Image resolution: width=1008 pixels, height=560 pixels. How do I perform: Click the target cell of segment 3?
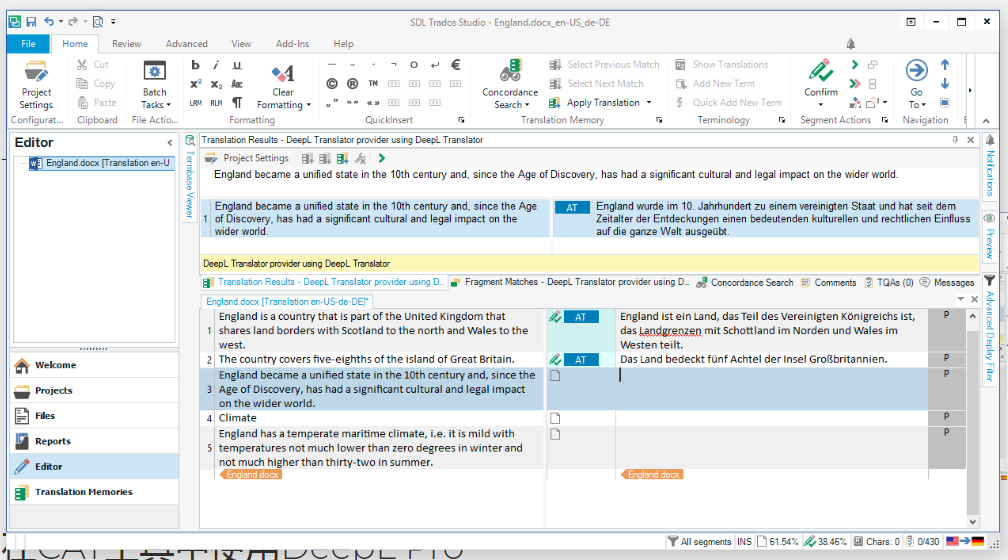click(771, 389)
